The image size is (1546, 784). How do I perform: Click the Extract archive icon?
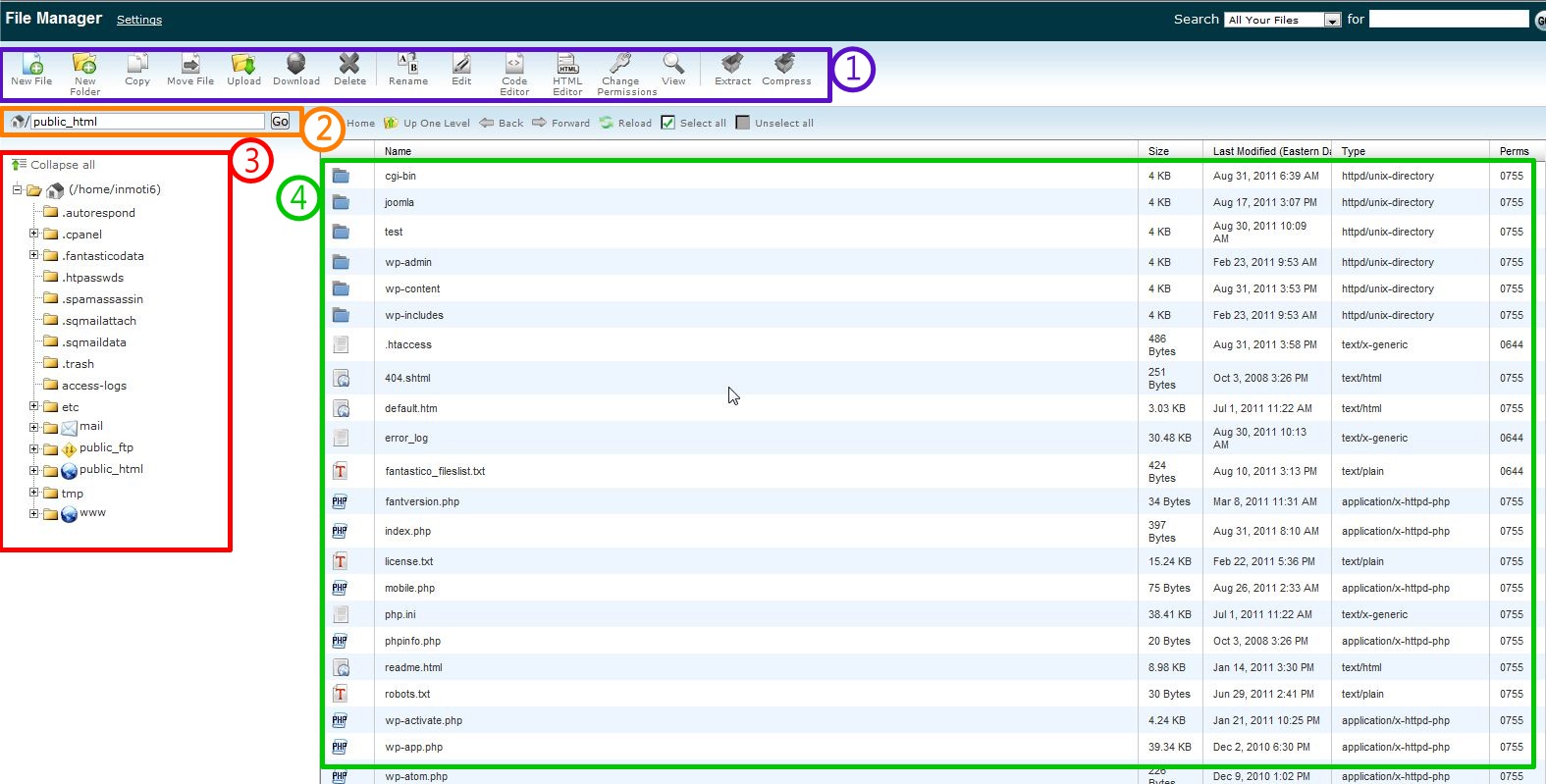pyautogui.click(x=732, y=66)
